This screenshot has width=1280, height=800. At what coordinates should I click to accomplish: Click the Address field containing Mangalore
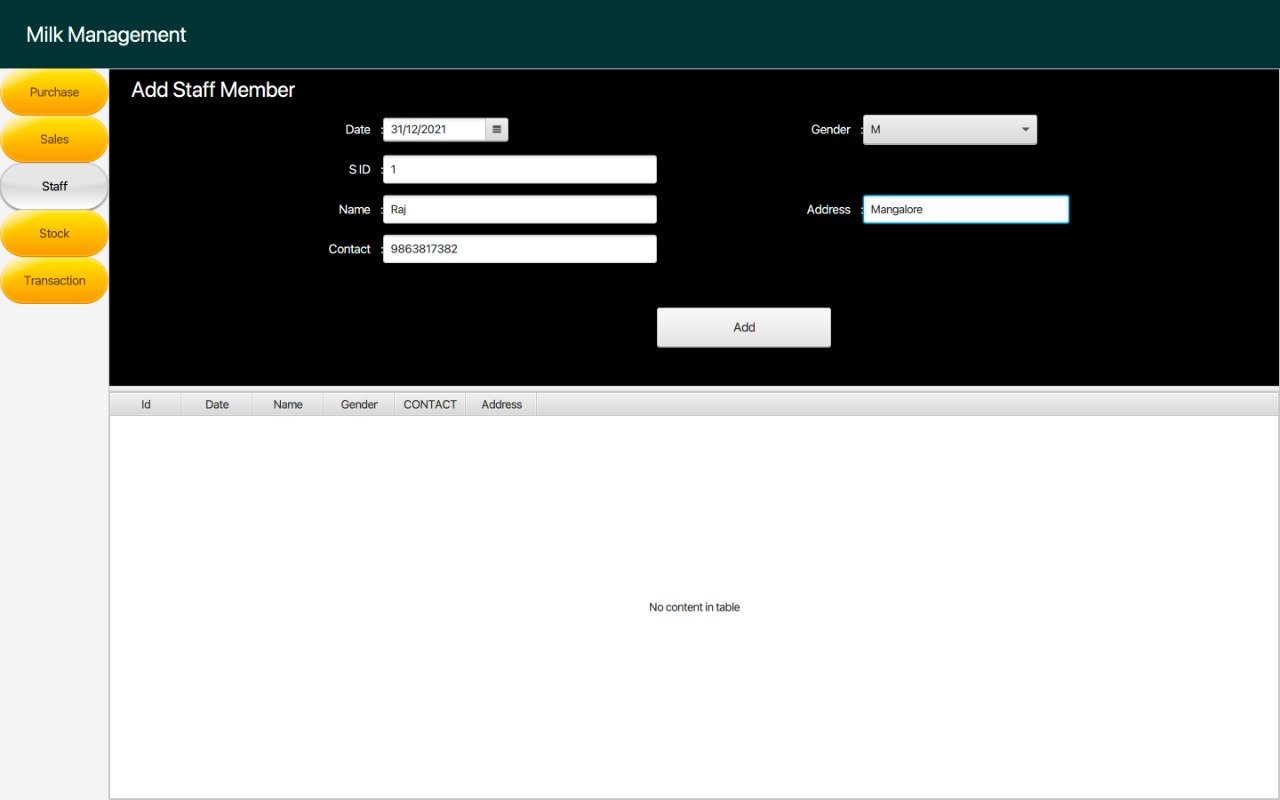pyautogui.click(x=965, y=209)
